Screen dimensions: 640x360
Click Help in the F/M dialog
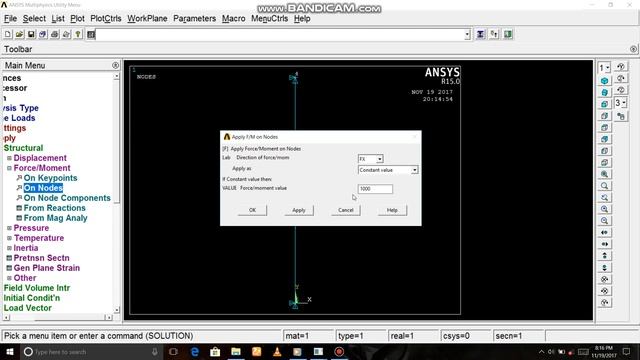(x=392, y=210)
